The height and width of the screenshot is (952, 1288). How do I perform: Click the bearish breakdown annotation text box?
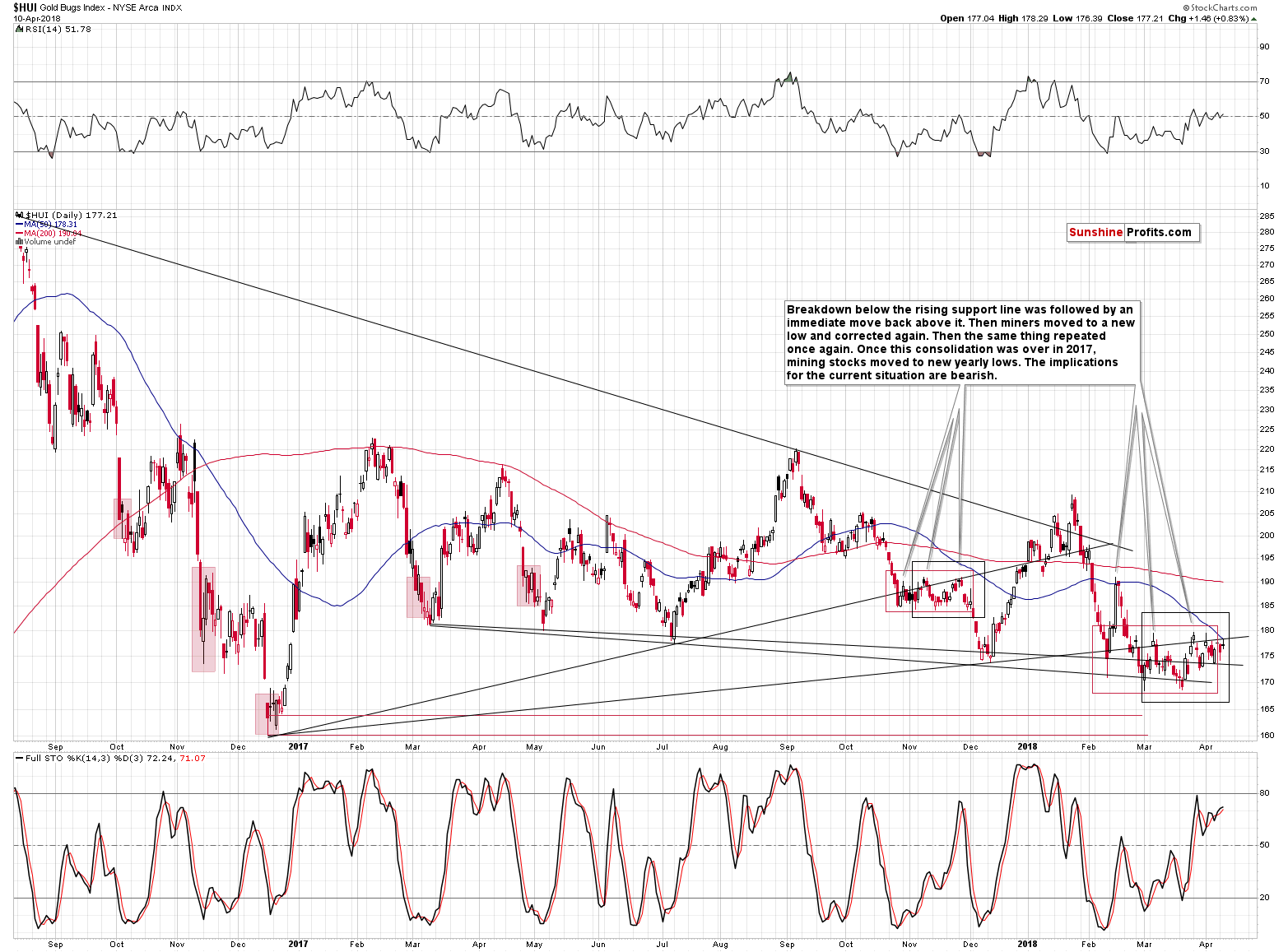[x=961, y=342]
